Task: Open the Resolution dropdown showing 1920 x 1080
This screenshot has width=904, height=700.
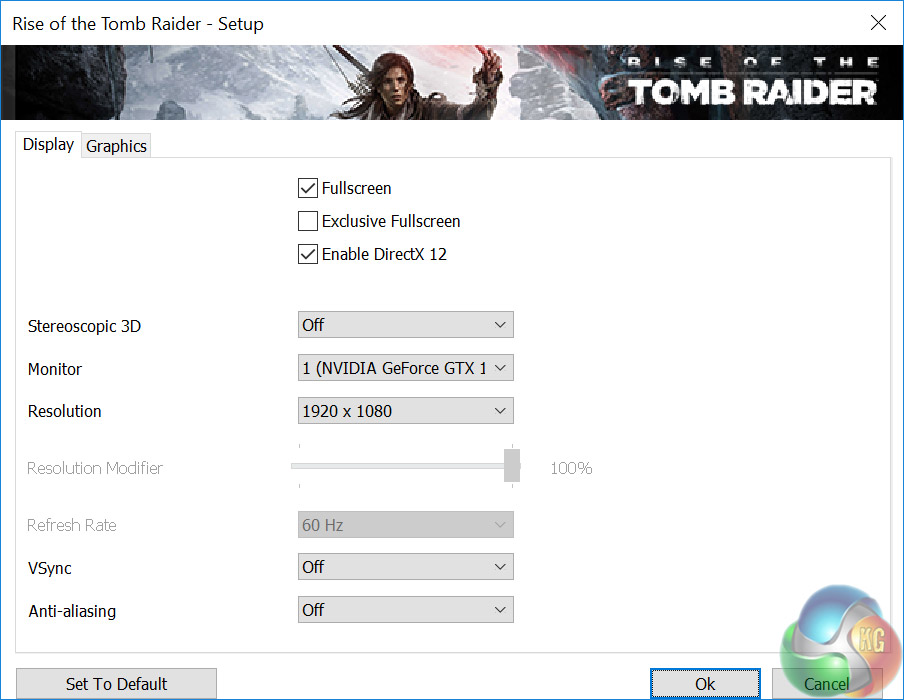Action: [x=405, y=411]
